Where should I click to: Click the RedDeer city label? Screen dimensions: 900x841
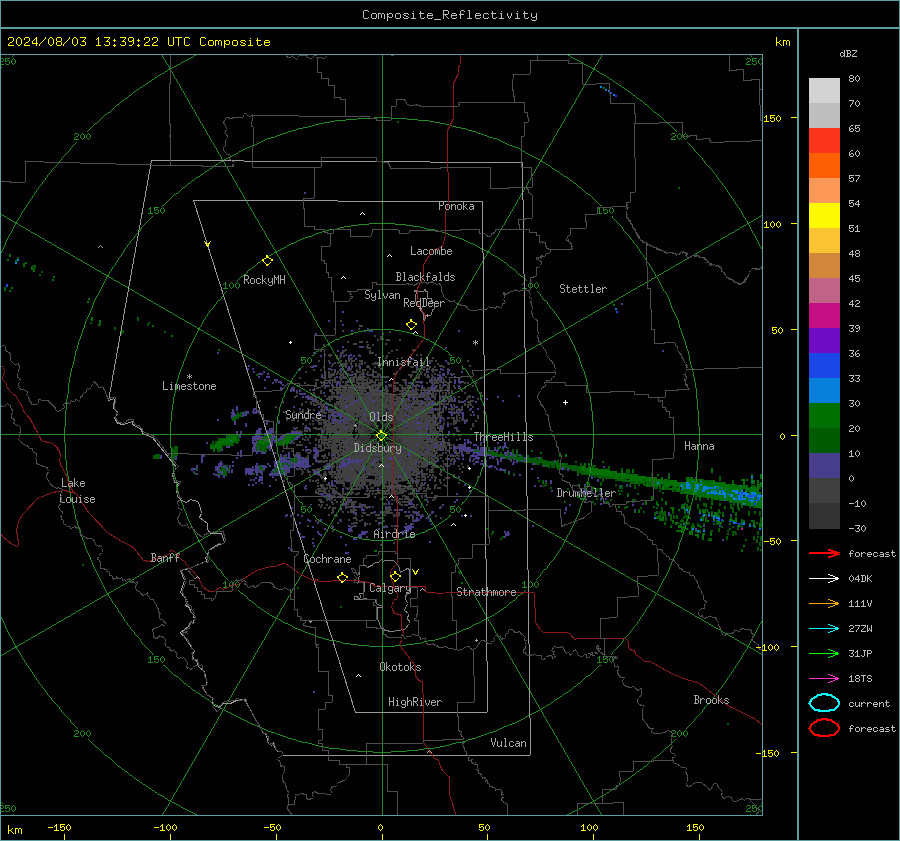pyautogui.click(x=424, y=303)
